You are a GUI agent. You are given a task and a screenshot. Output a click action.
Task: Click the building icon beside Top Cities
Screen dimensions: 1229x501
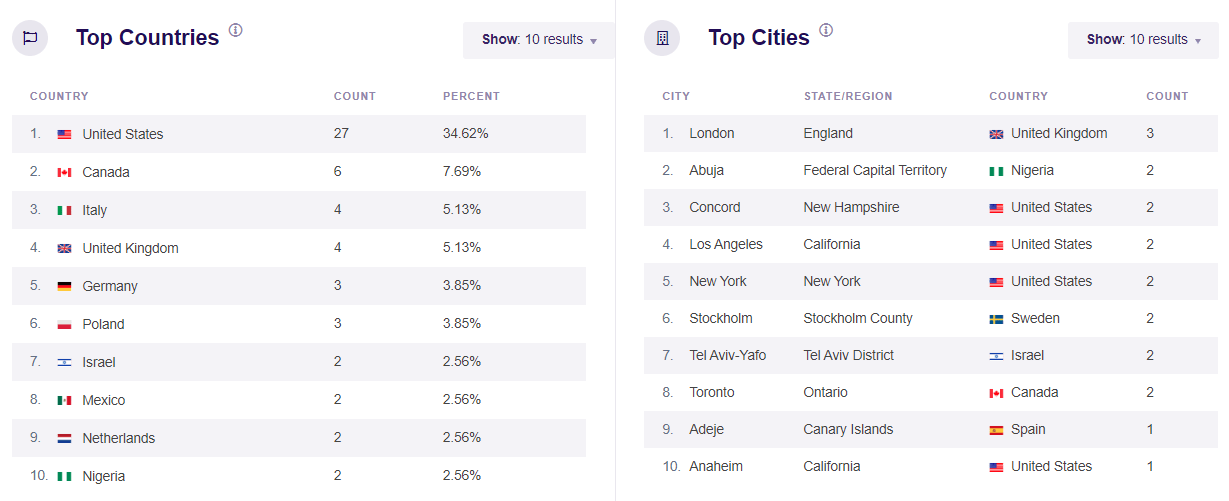click(662, 38)
